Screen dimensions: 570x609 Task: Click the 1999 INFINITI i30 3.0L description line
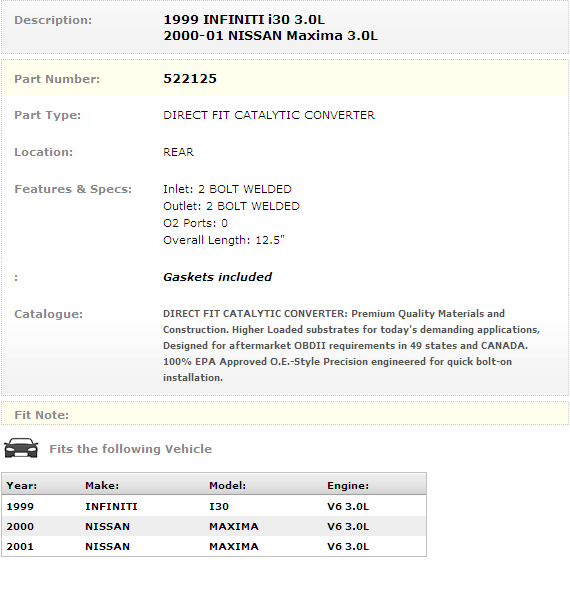click(244, 20)
